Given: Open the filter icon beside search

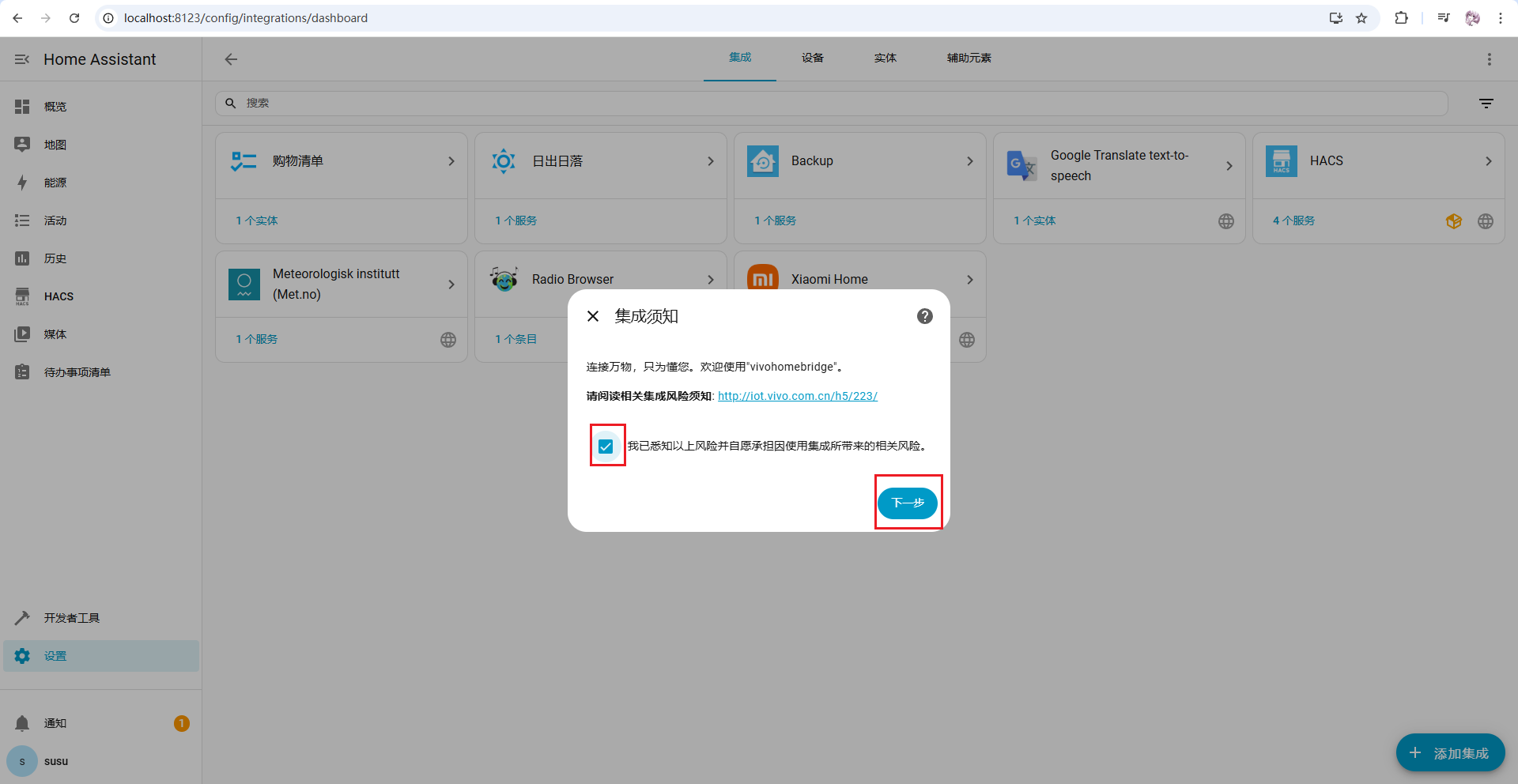Looking at the screenshot, I should pos(1486,104).
